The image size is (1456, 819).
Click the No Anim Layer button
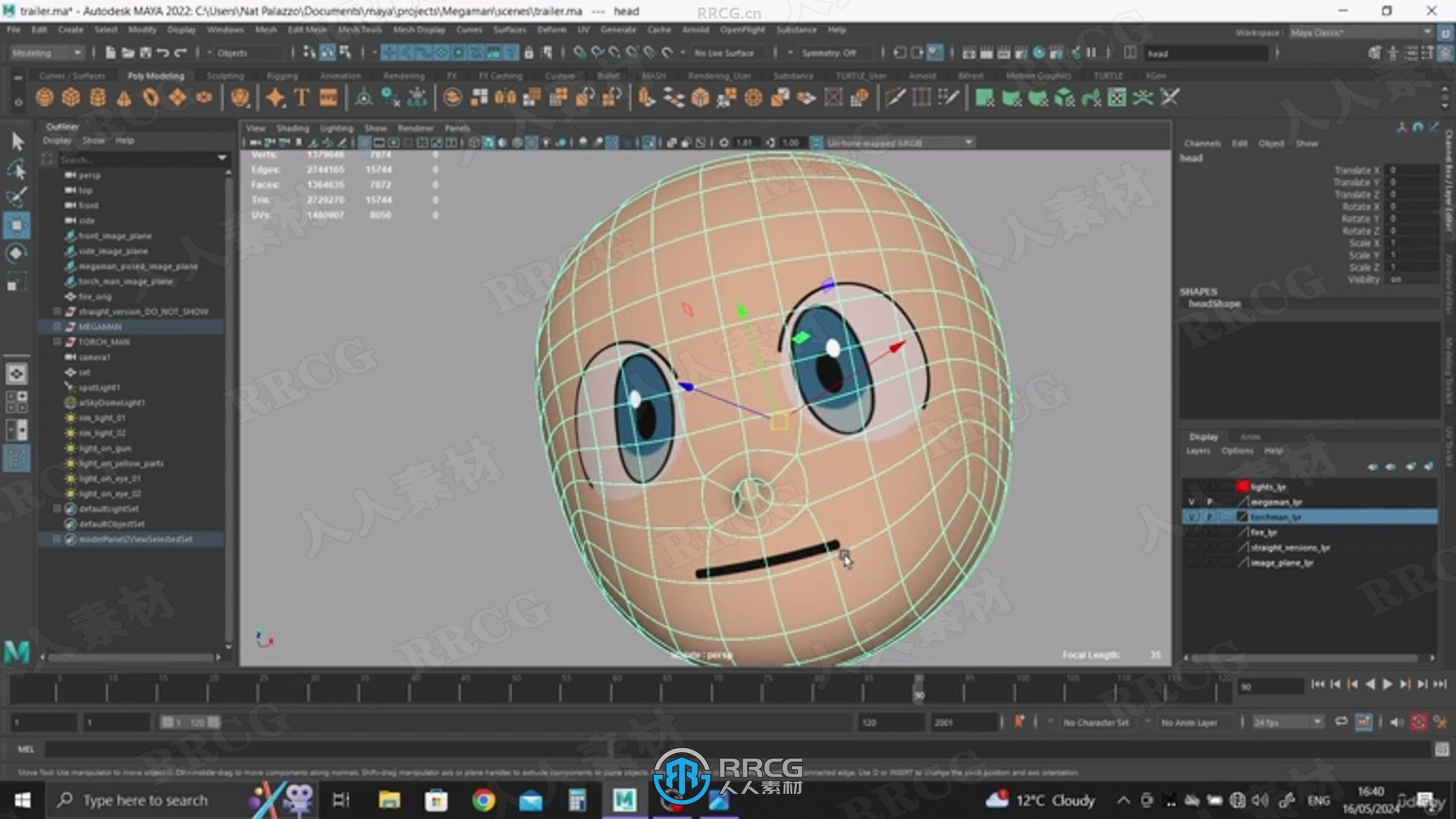point(1189,723)
